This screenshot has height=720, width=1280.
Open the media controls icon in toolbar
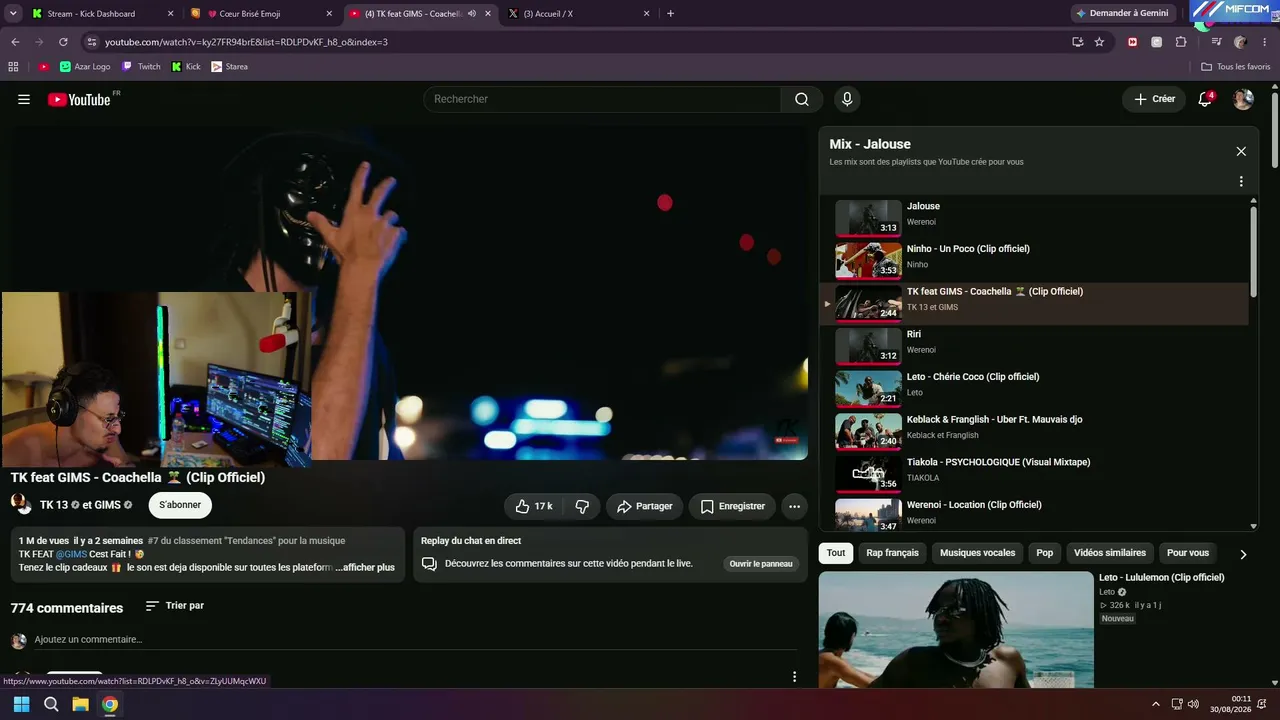[1216, 42]
